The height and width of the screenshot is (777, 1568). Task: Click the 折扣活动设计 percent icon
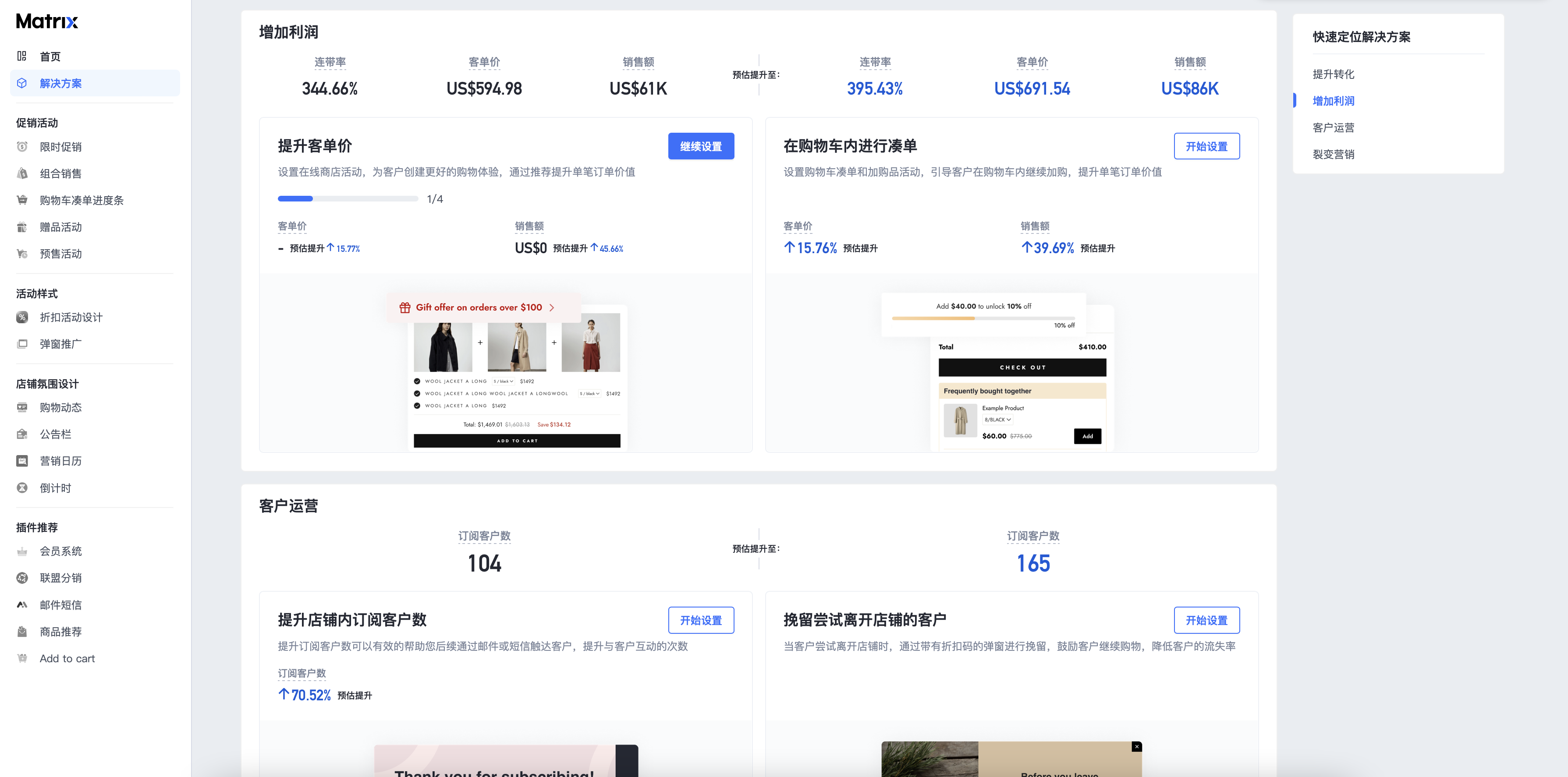click(x=22, y=317)
